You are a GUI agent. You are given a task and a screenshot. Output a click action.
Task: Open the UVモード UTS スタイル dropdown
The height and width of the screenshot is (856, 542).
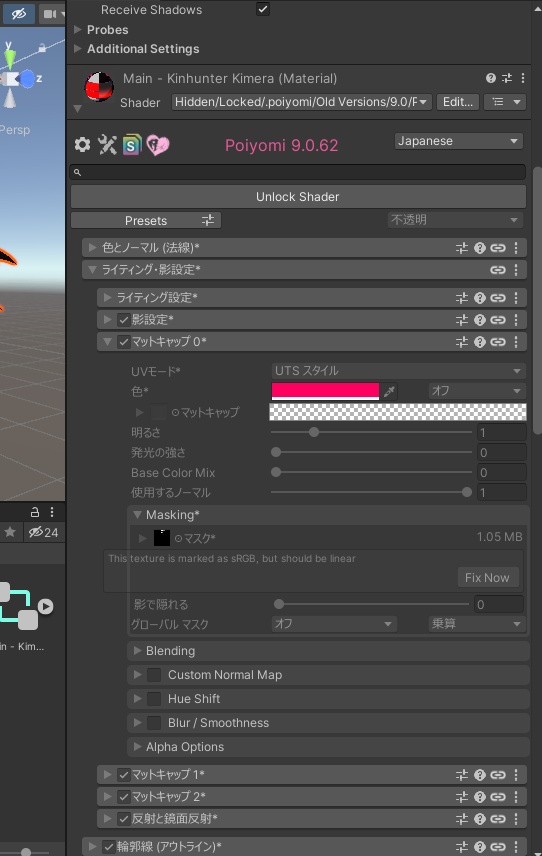click(x=398, y=371)
